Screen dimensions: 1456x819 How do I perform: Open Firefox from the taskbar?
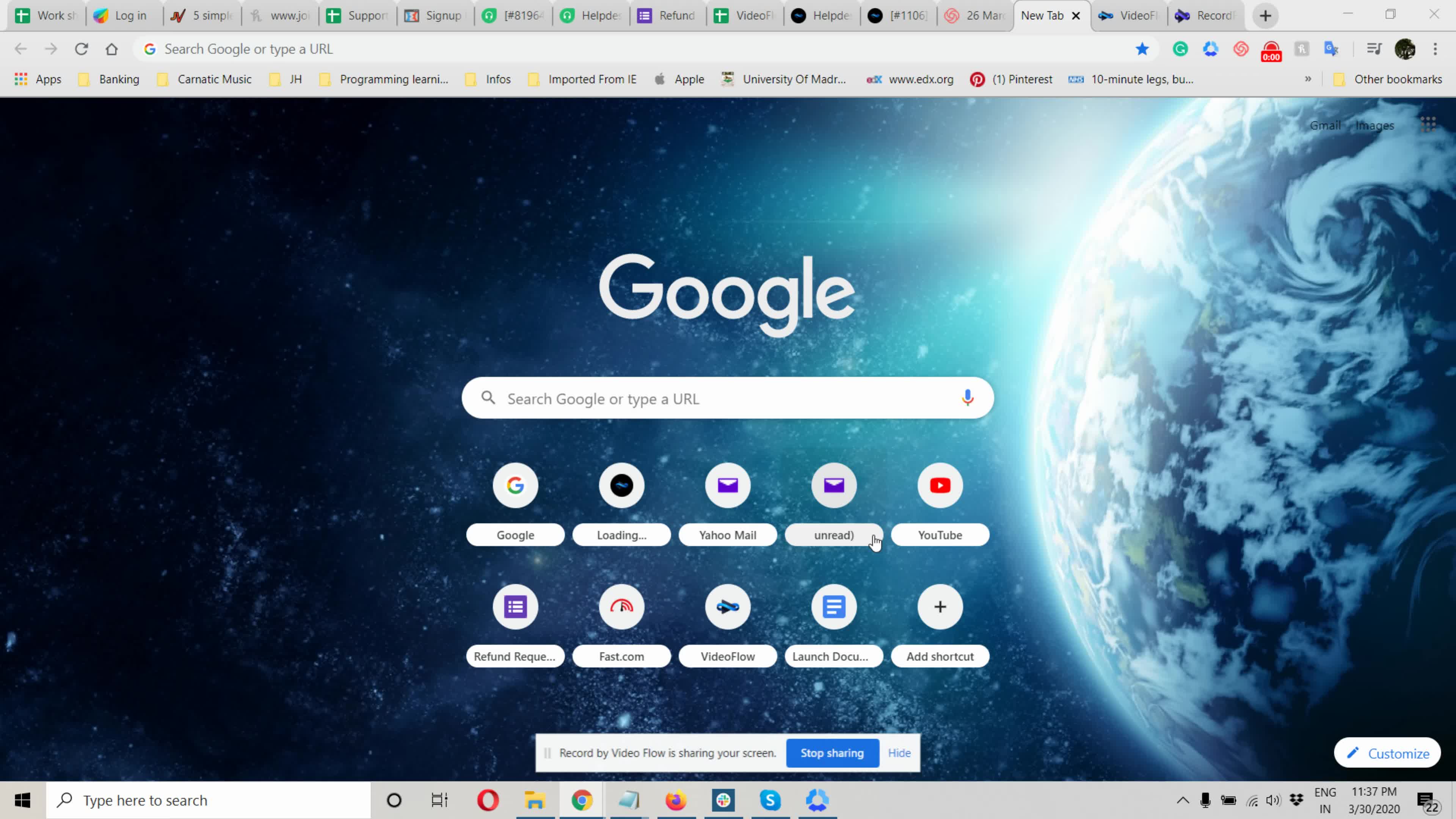pyautogui.click(x=676, y=800)
